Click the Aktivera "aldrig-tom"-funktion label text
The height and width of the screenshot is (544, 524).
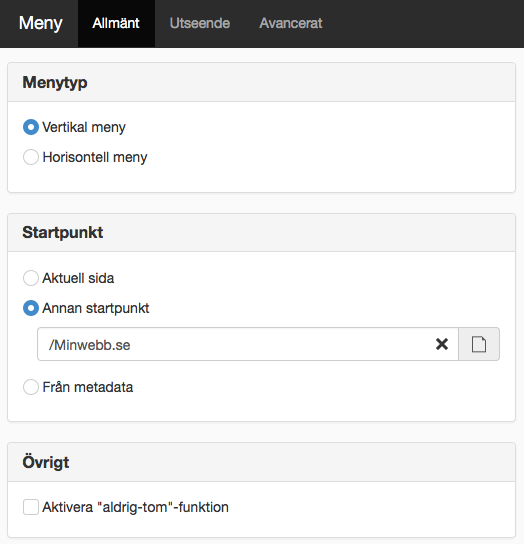pos(135,507)
